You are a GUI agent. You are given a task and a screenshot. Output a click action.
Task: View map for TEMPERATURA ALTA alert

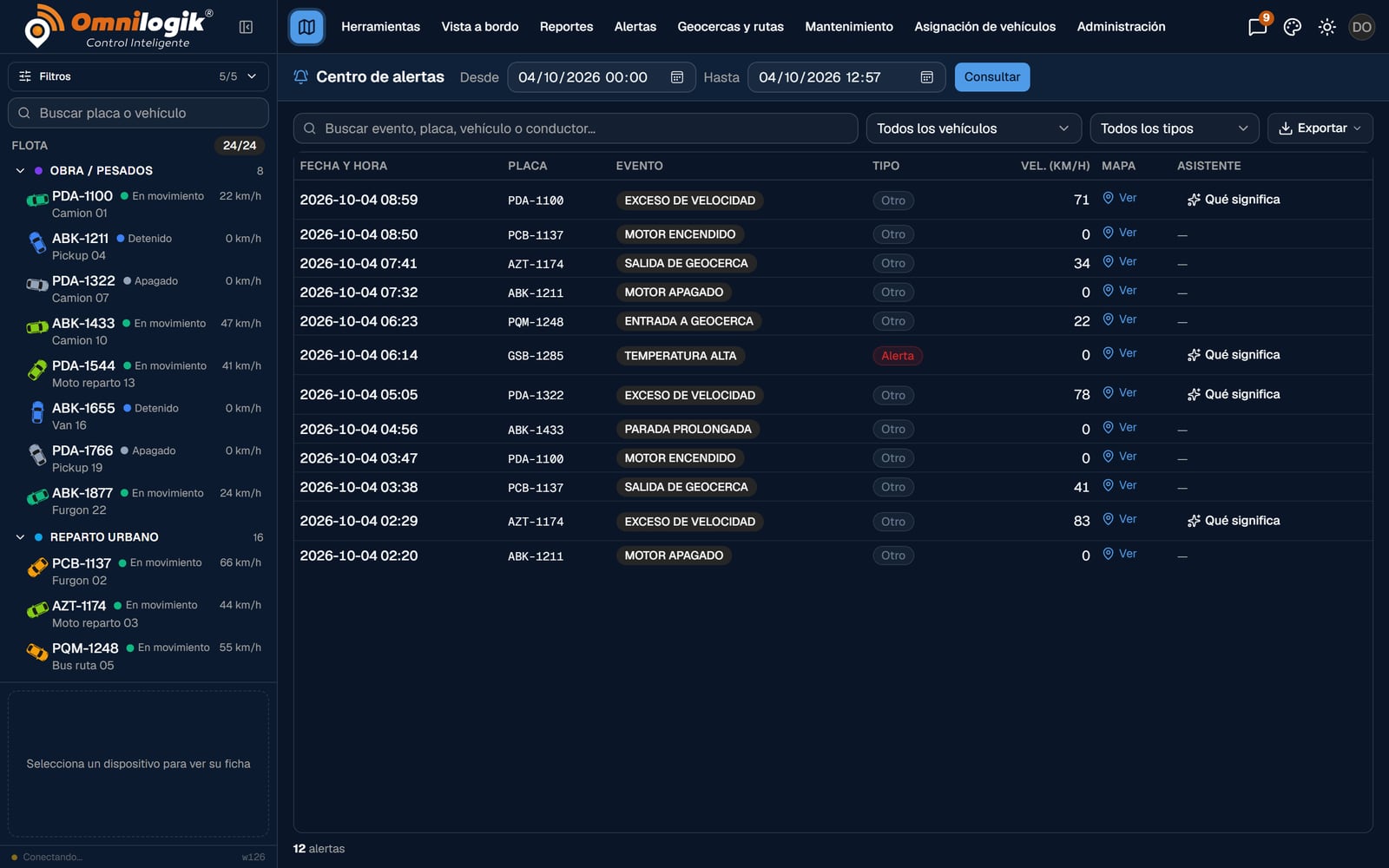pos(1119,353)
